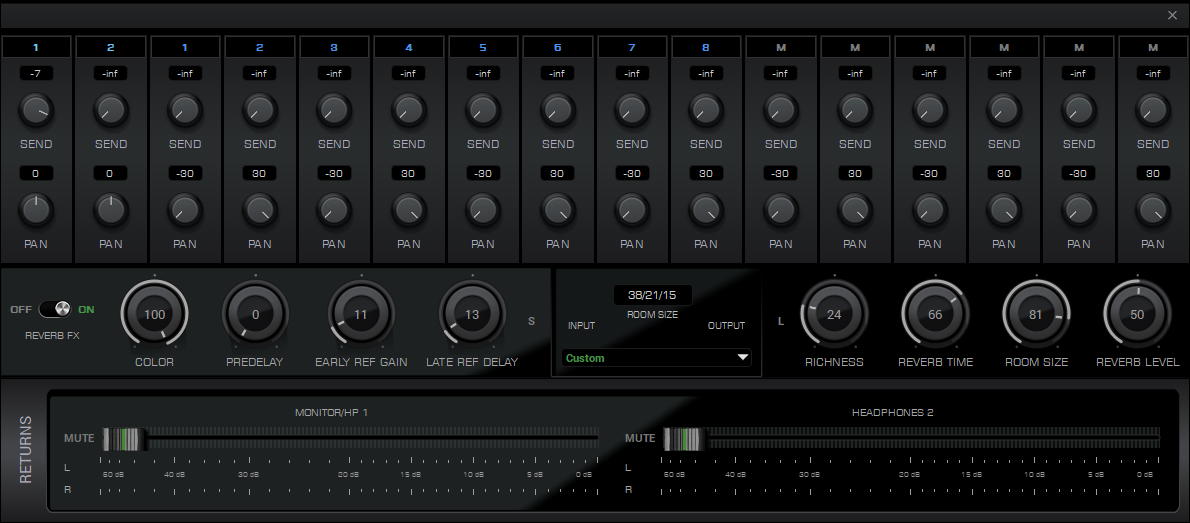Click the SEND knob of channel 3

click(x=333, y=111)
